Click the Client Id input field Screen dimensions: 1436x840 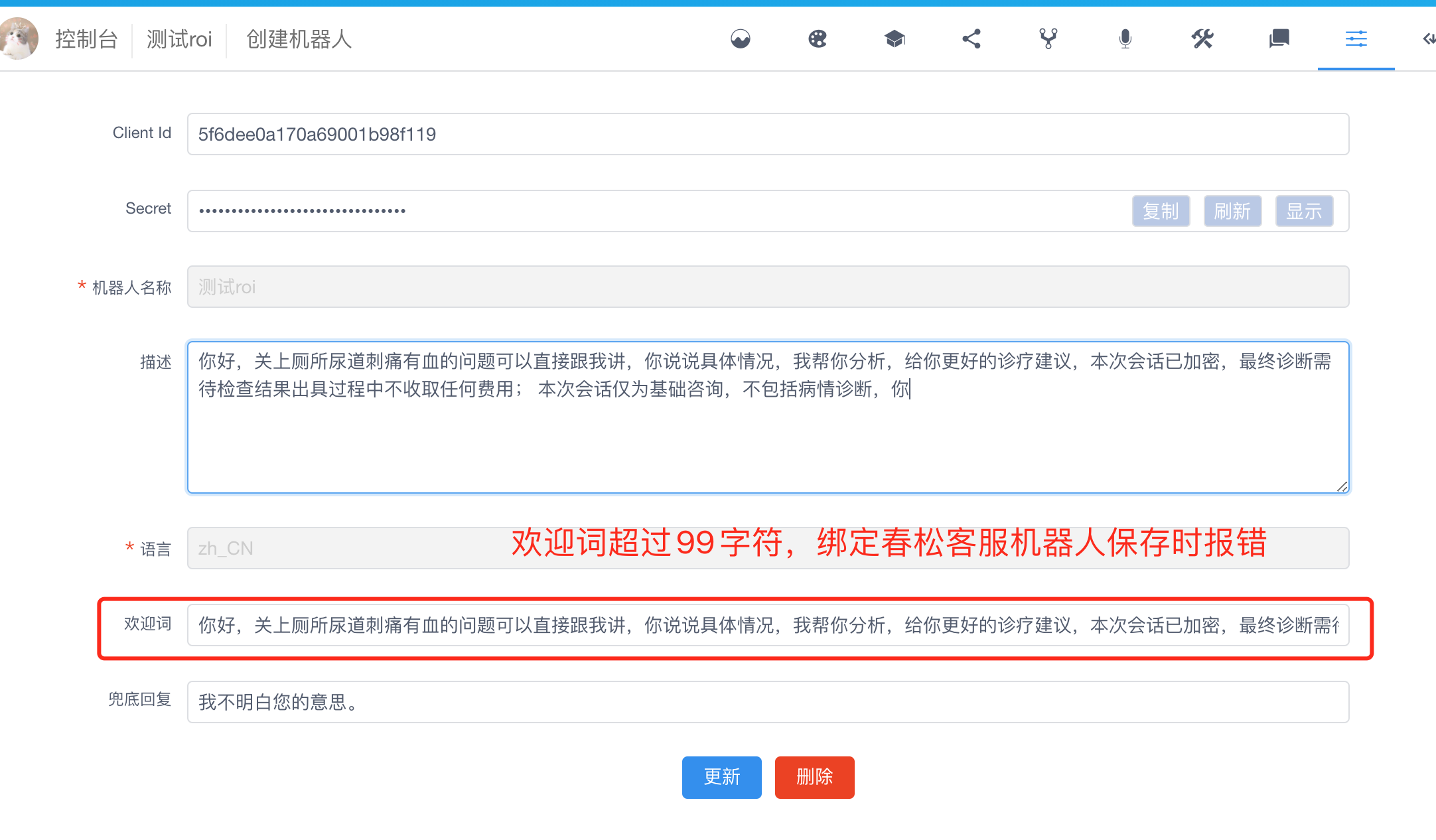pos(768,134)
